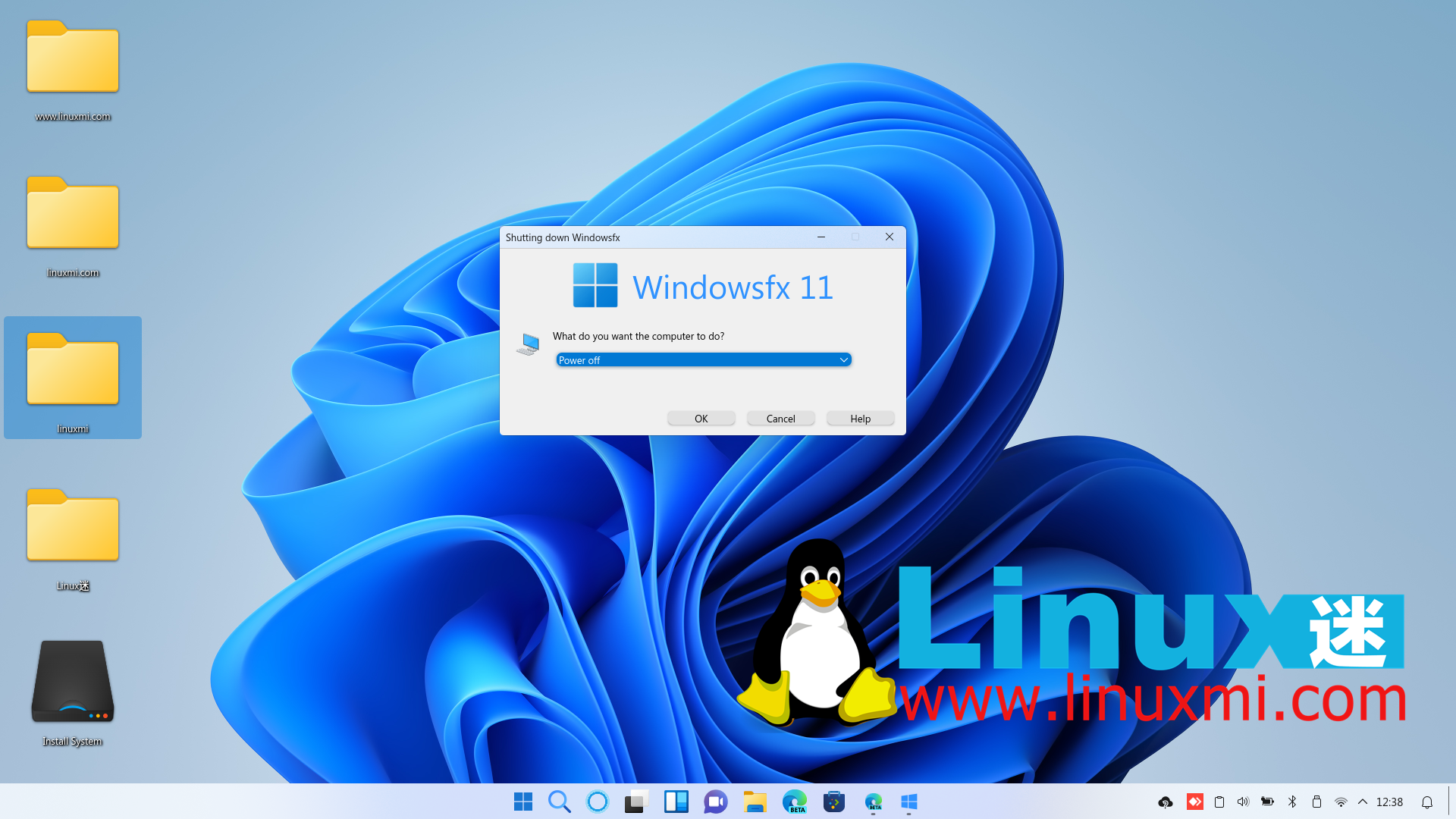Select the linuxmi.com desktop folder

pos(73,226)
